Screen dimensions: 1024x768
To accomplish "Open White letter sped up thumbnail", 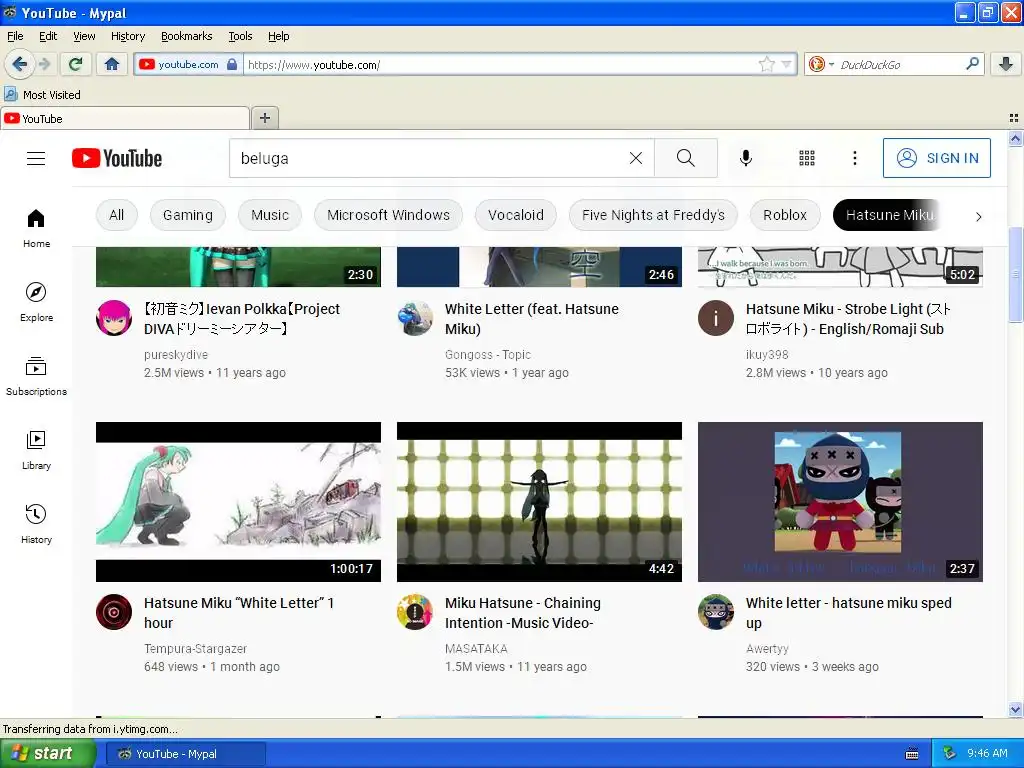I will 840,502.
